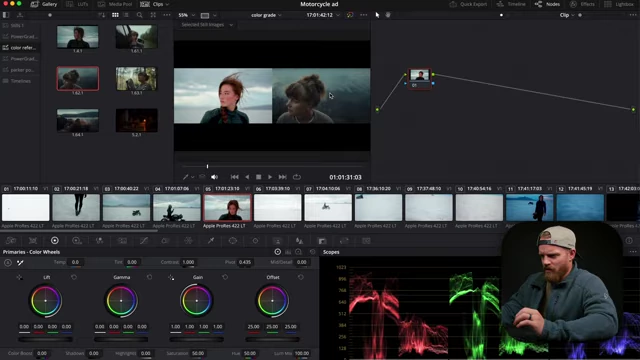Screen dimensions: 640x360
Task: Open the Effects panel
Action: pyautogui.click(x=582, y=4)
